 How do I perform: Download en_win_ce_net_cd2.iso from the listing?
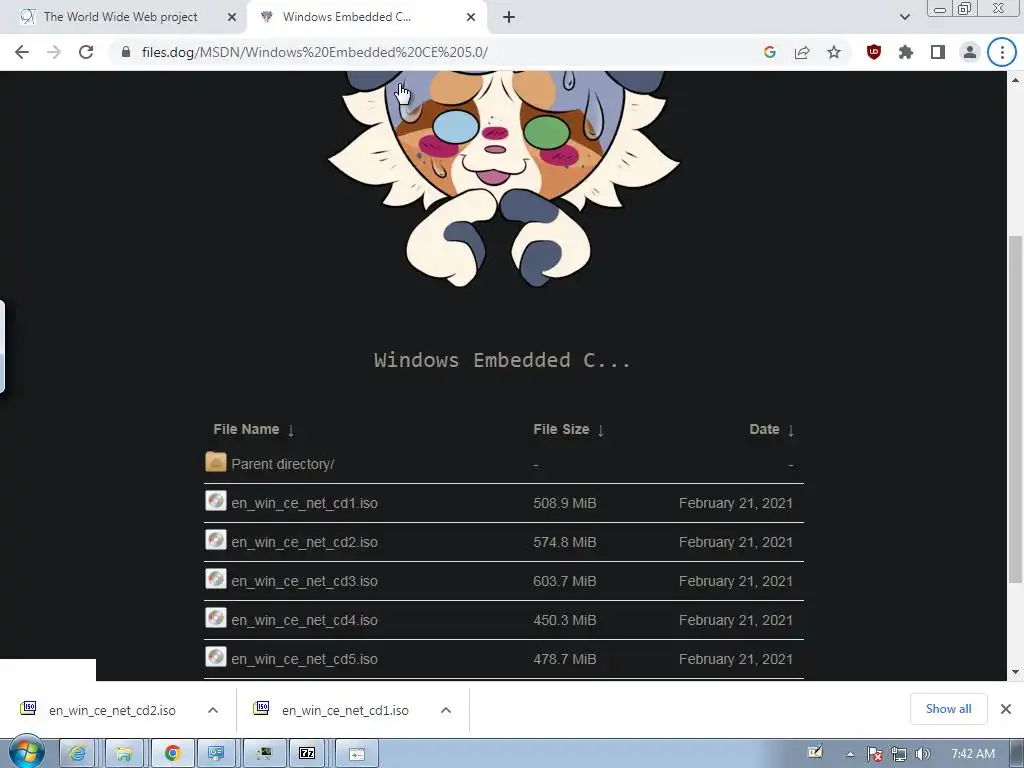304,542
